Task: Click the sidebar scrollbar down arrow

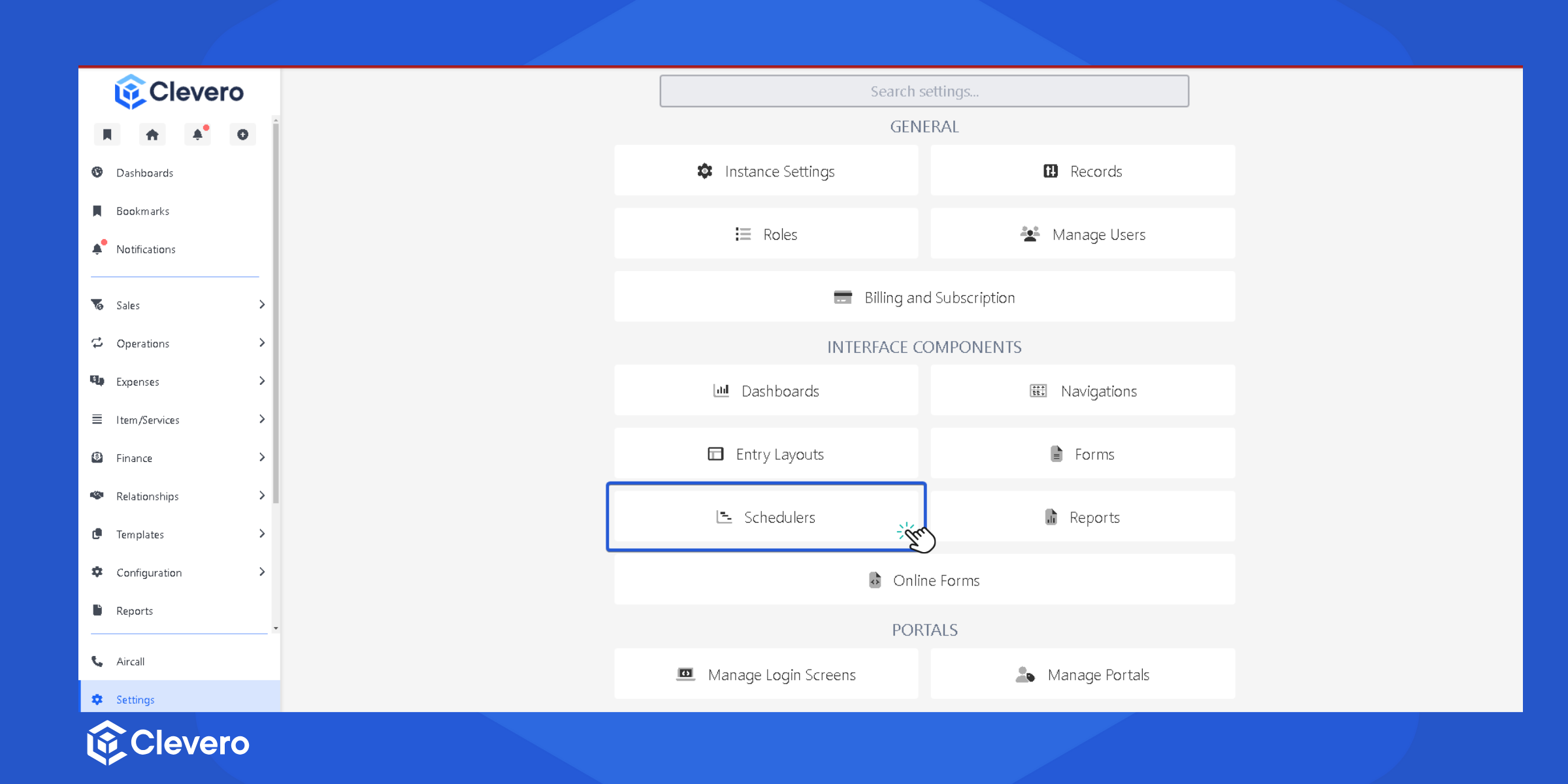Action: 276,629
